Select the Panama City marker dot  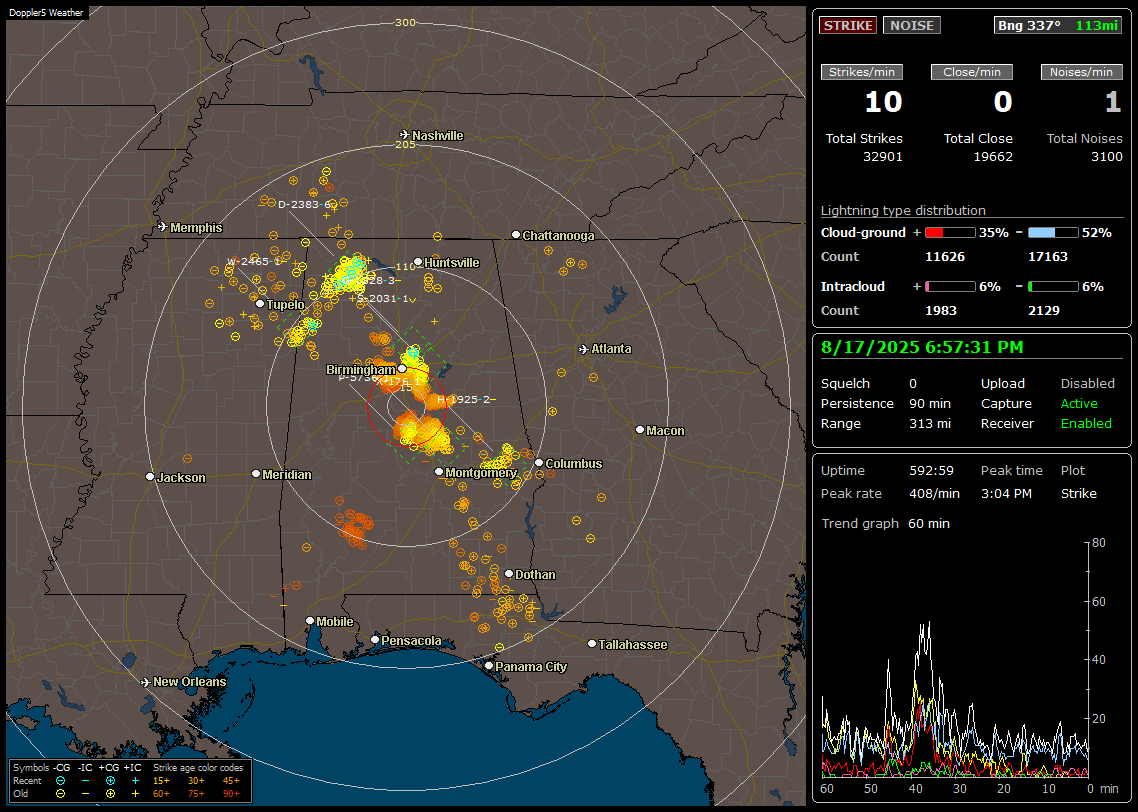[489, 665]
